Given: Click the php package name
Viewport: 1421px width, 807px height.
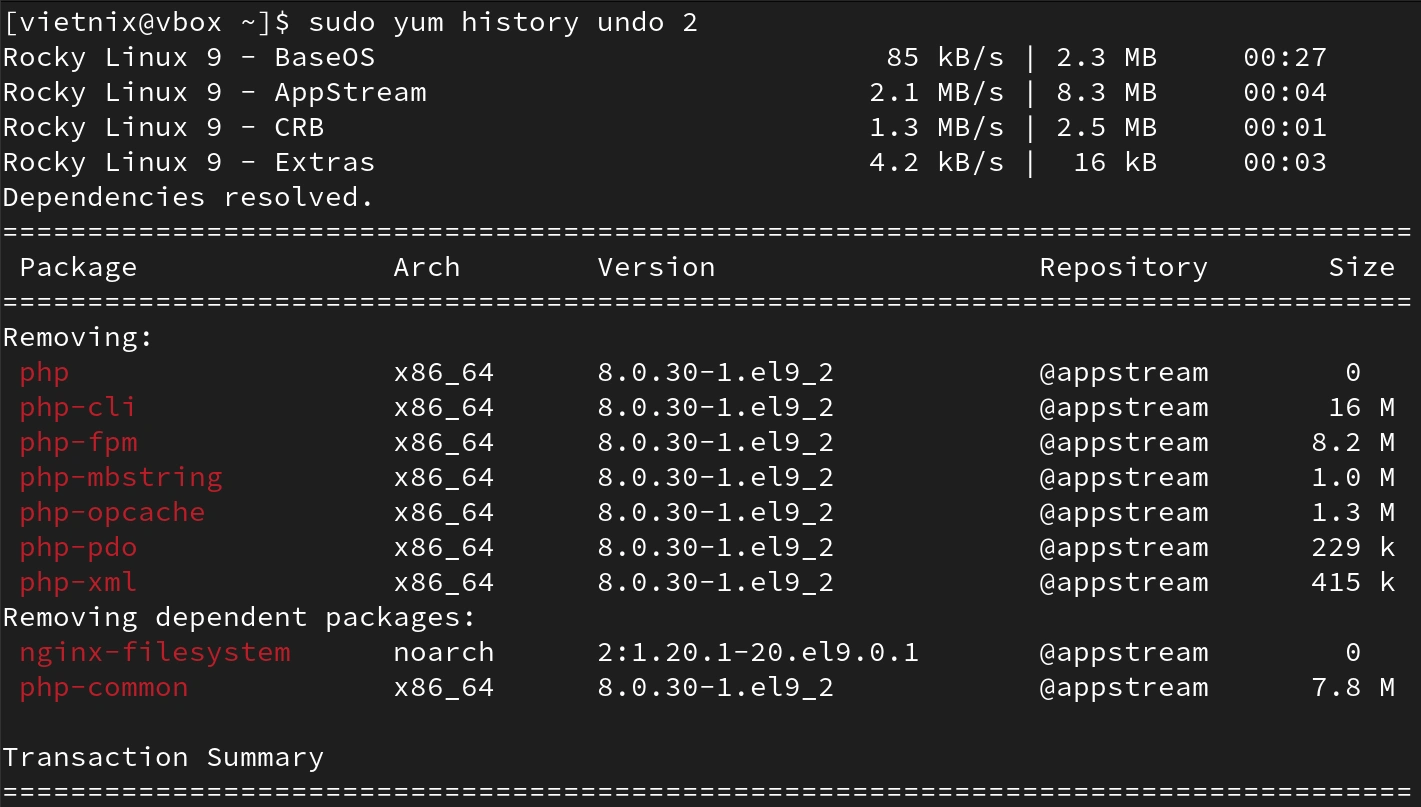Looking at the screenshot, I should coord(45,374).
